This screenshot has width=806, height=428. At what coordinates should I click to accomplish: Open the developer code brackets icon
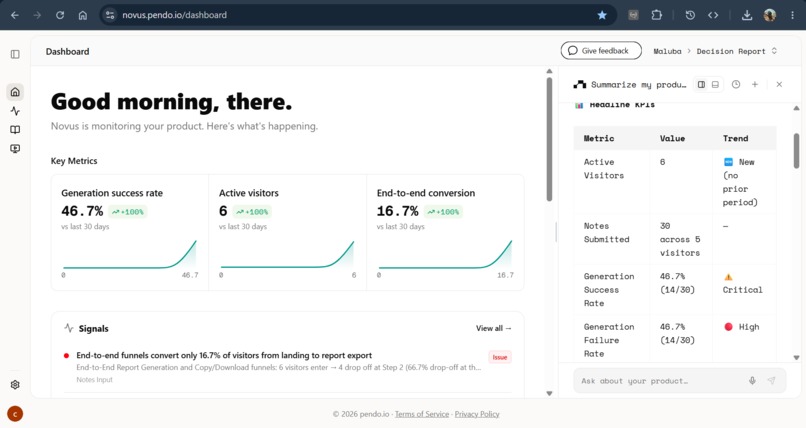pyautogui.click(x=713, y=15)
